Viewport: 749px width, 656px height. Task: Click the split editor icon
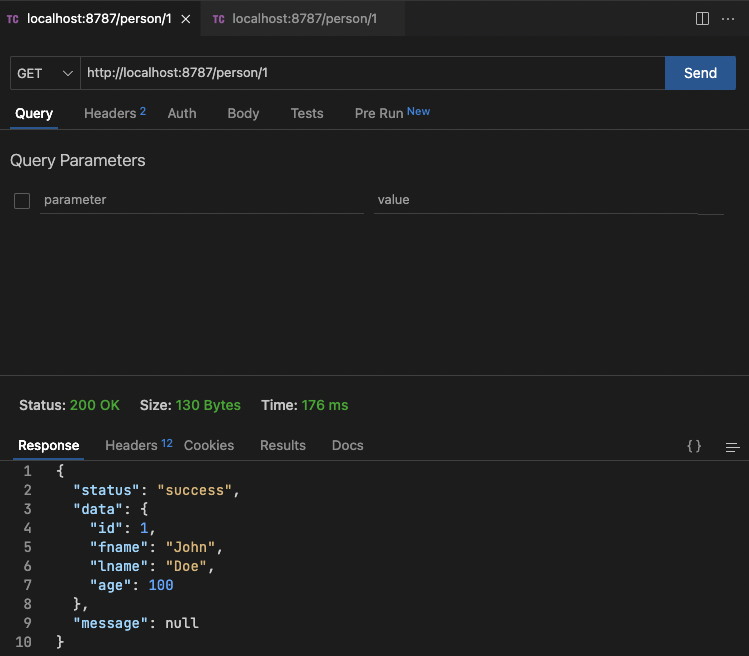click(x=702, y=19)
